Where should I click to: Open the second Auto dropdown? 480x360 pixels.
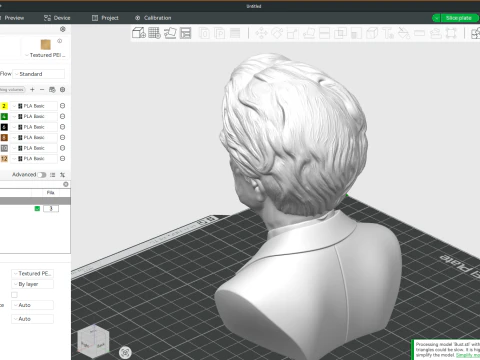pyautogui.click(x=32, y=319)
